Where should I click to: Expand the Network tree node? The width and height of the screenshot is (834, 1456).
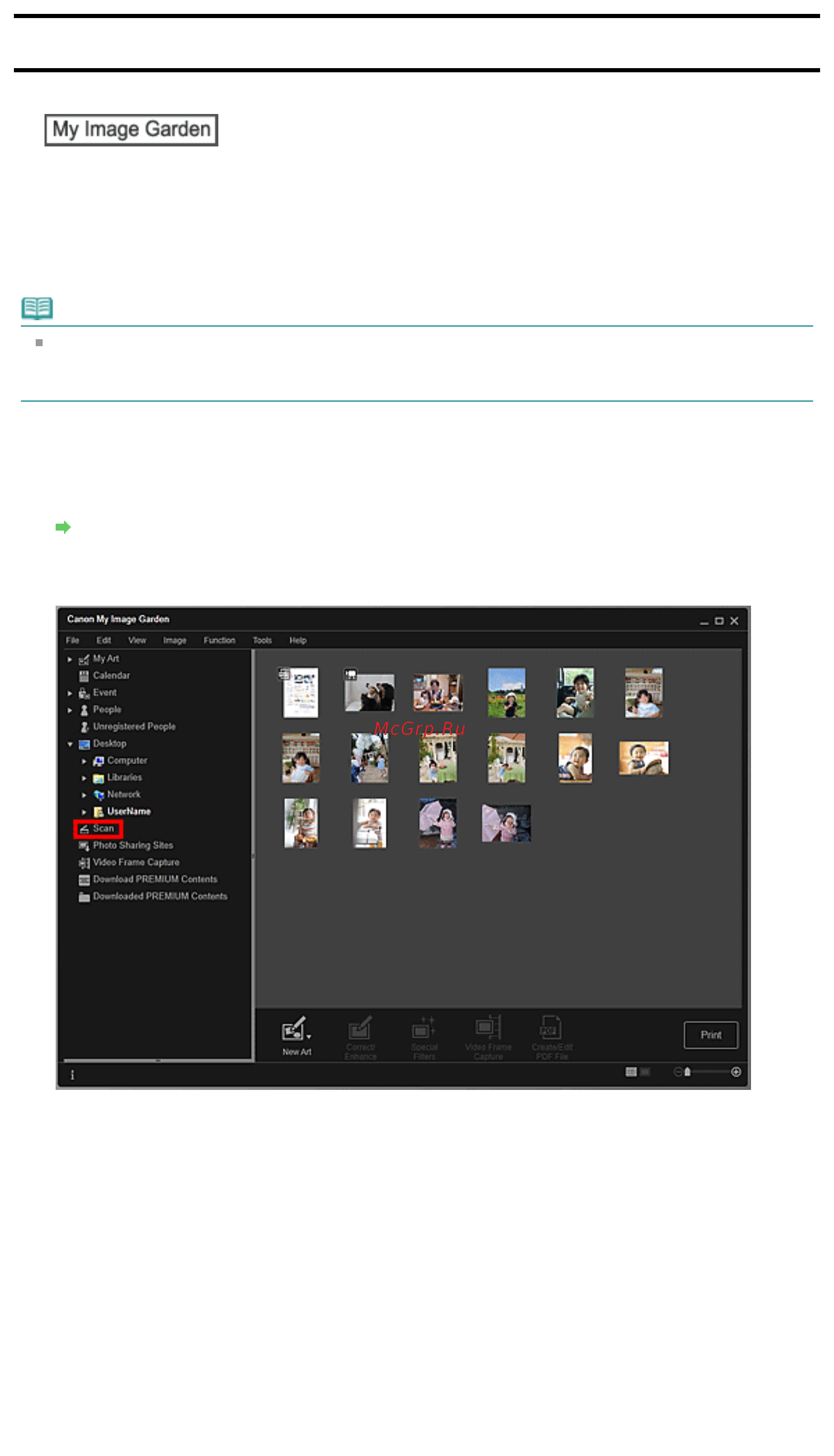pos(84,795)
